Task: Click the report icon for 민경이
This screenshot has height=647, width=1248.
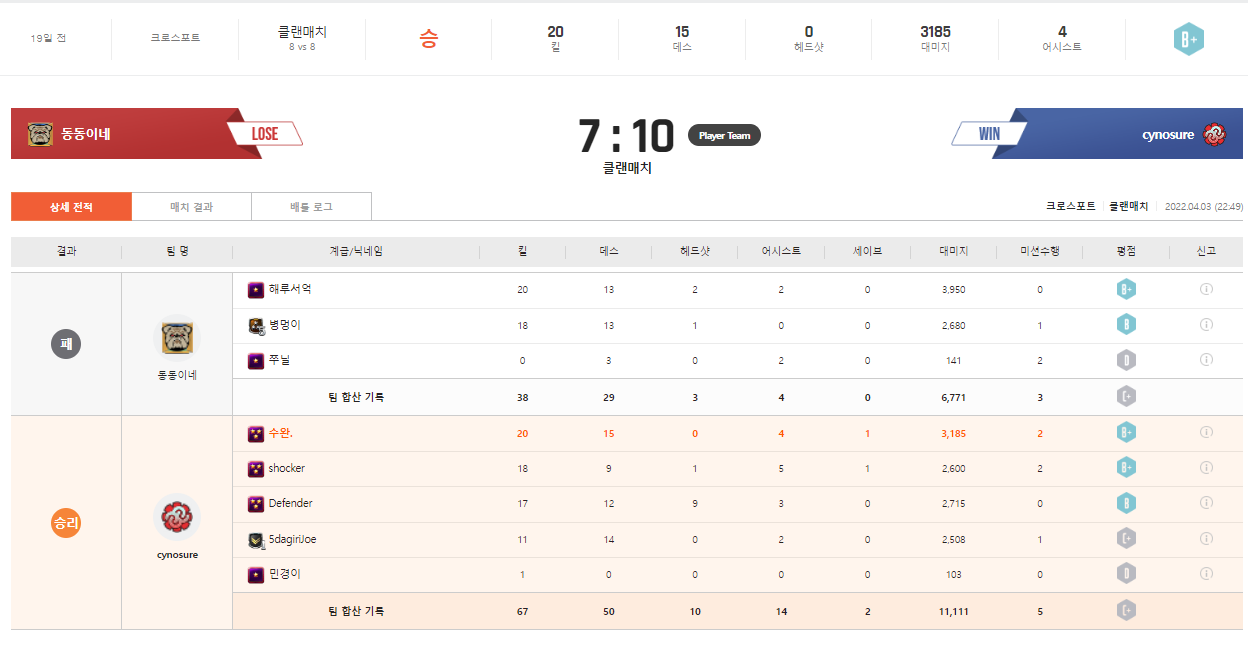Action: tap(1206, 574)
